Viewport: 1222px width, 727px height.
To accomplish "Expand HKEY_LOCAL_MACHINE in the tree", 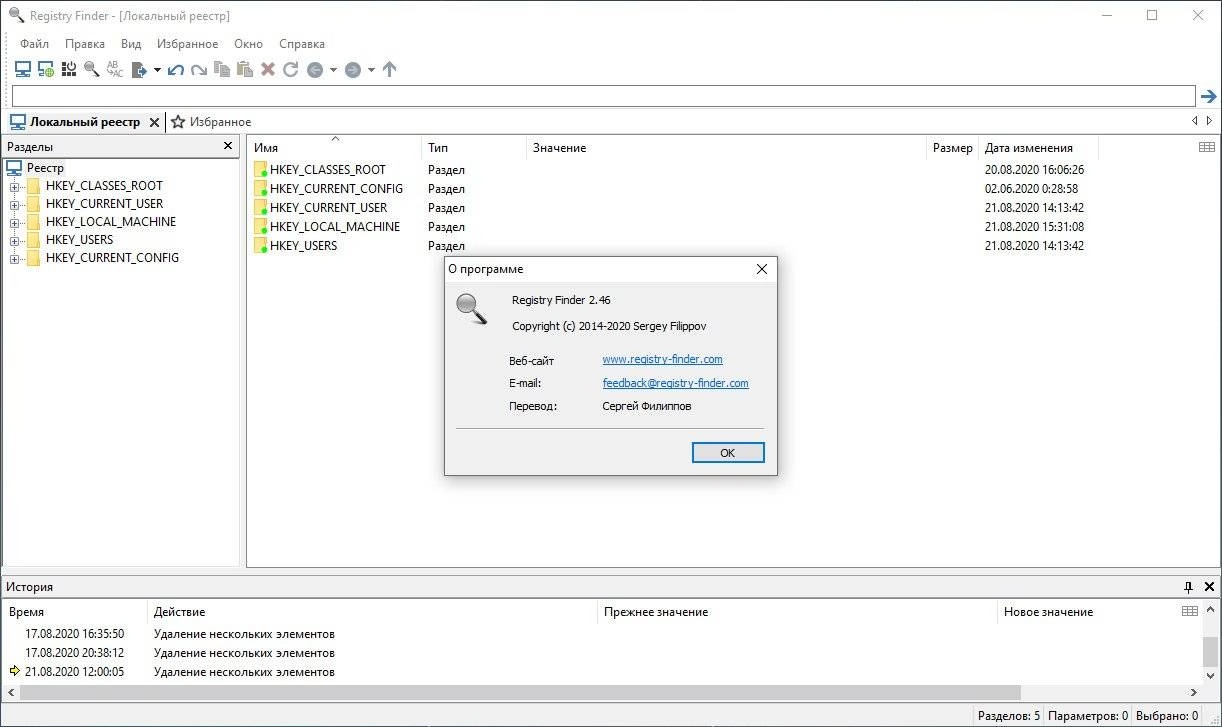I will click(15, 222).
